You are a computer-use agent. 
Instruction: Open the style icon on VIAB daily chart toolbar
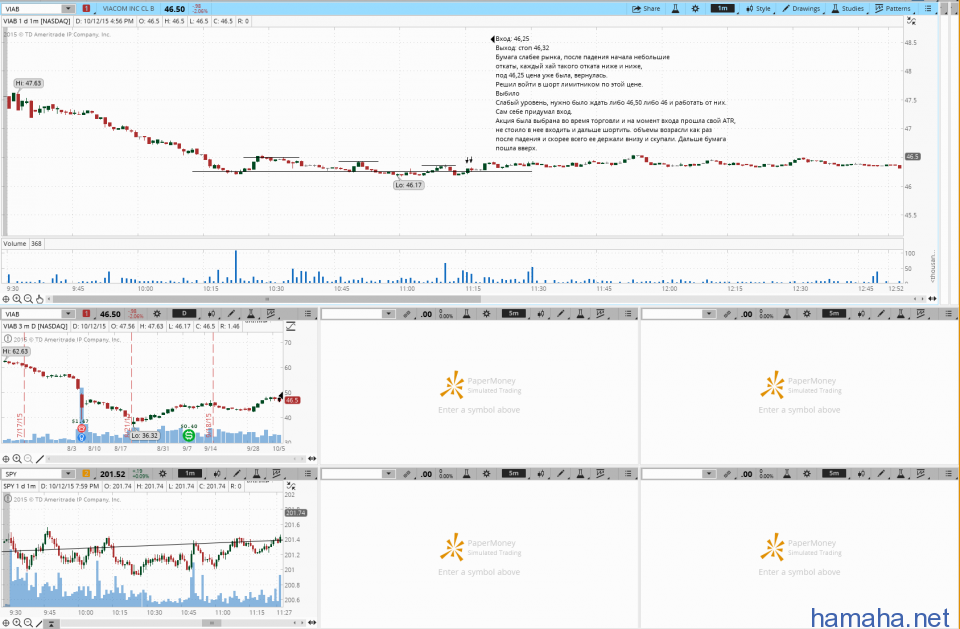click(x=211, y=314)
